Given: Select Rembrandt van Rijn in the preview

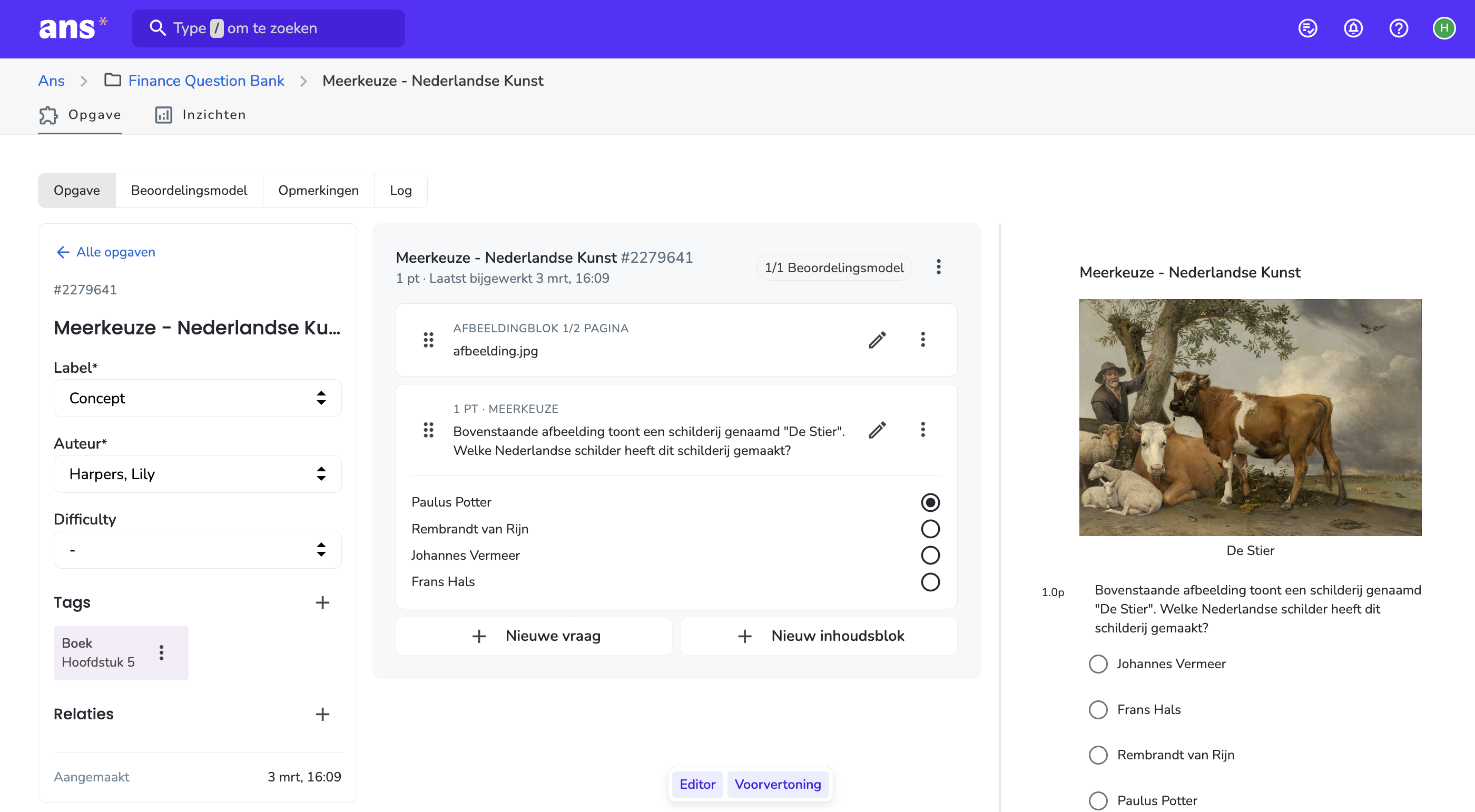Looking at the screenshot, I should tap(1098, 755).
